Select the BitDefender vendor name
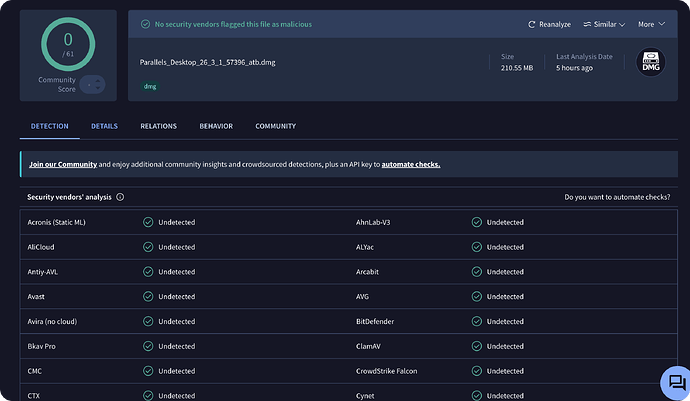This screenshot has width=690, height=401. pyautogui.click(x=375, y=321)
